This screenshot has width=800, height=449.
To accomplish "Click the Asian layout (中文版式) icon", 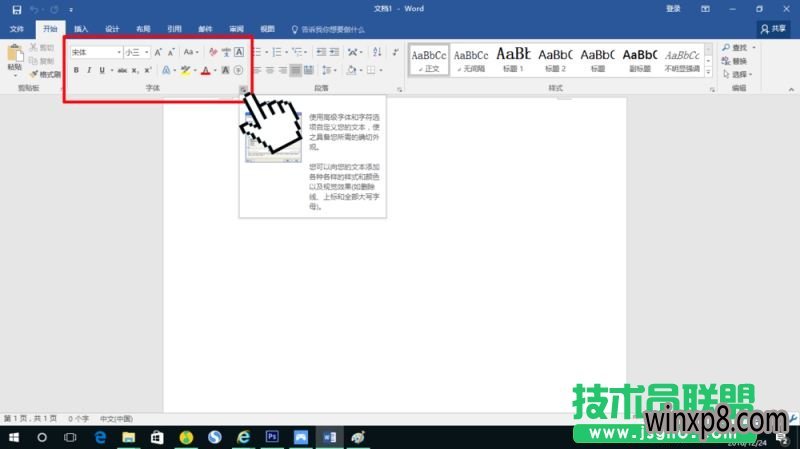I will click(352, 52).
